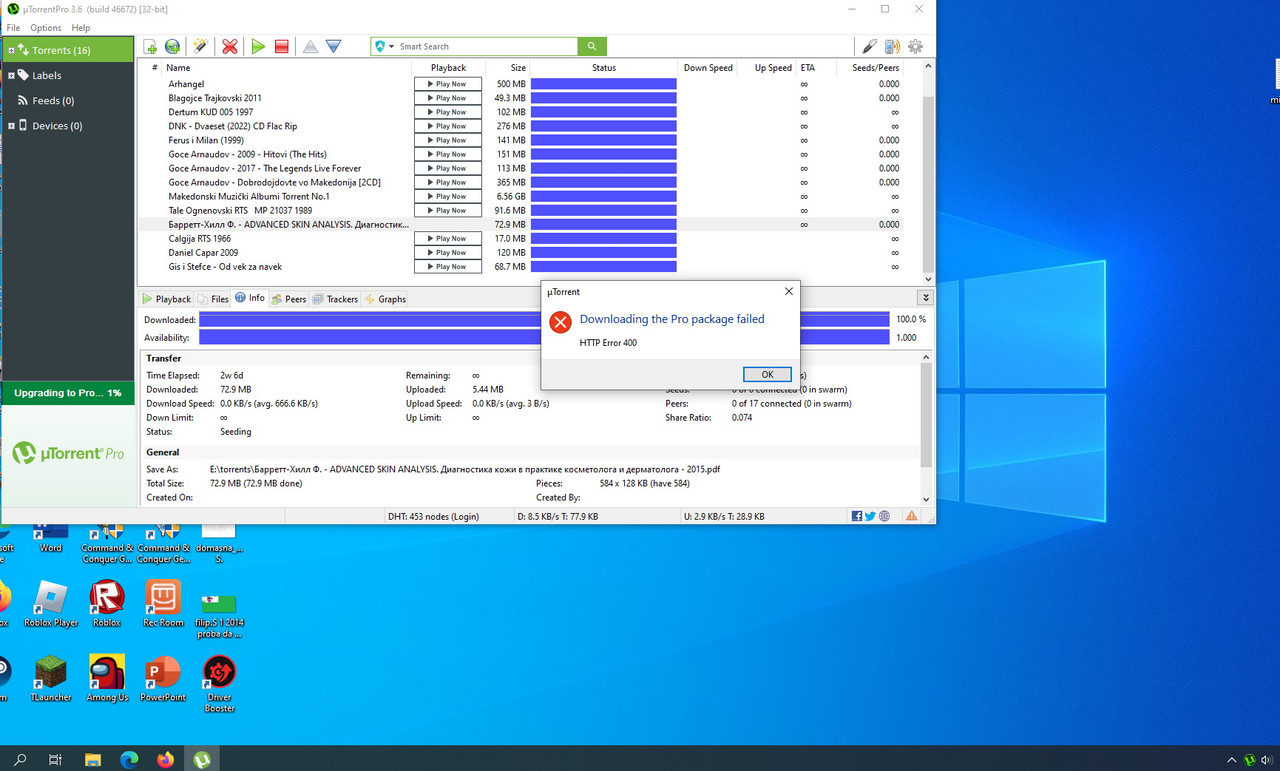Switch to the Graphs tab

[x=385, y=299]
